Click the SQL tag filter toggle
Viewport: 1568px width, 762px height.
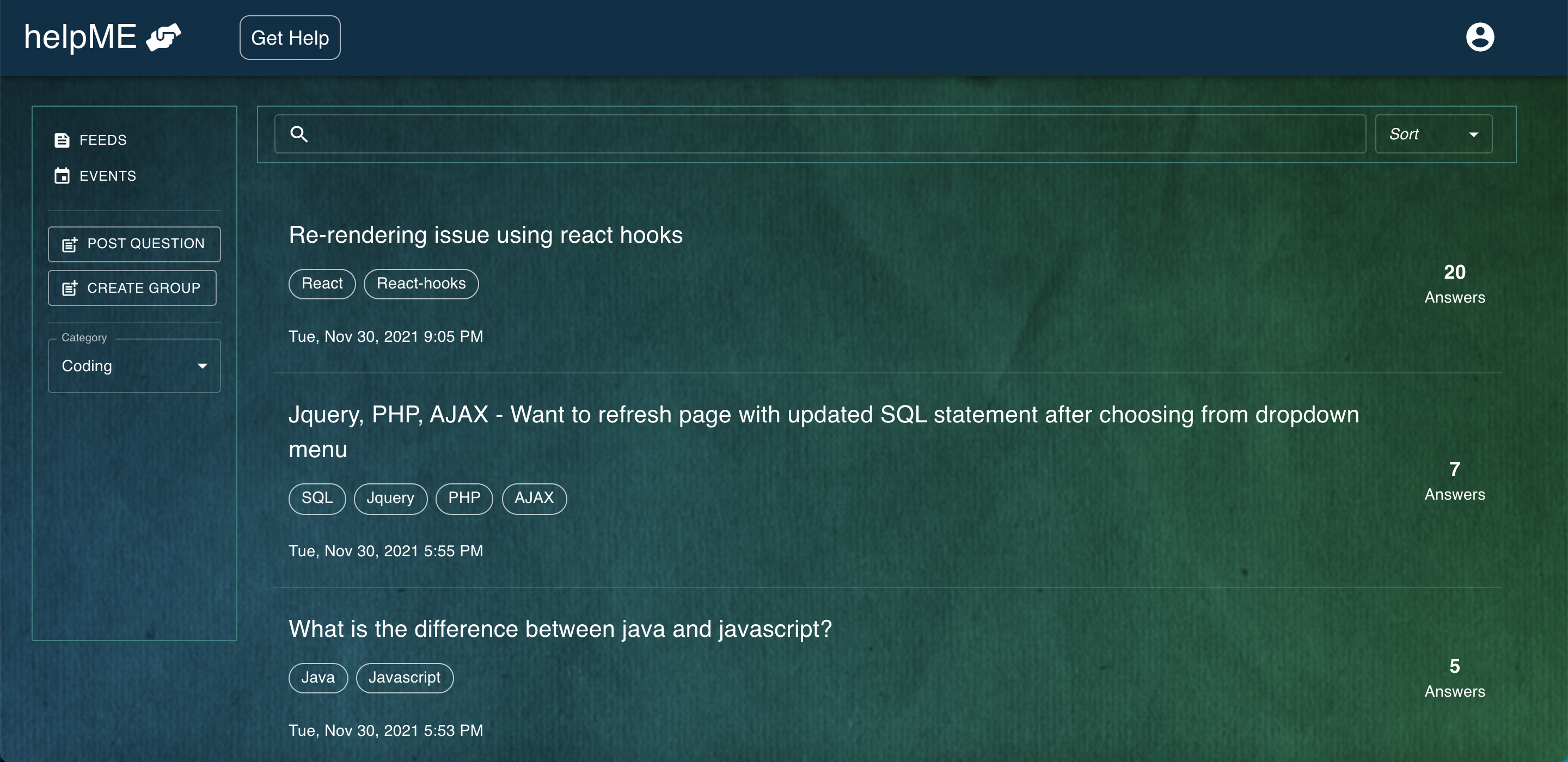316,498
